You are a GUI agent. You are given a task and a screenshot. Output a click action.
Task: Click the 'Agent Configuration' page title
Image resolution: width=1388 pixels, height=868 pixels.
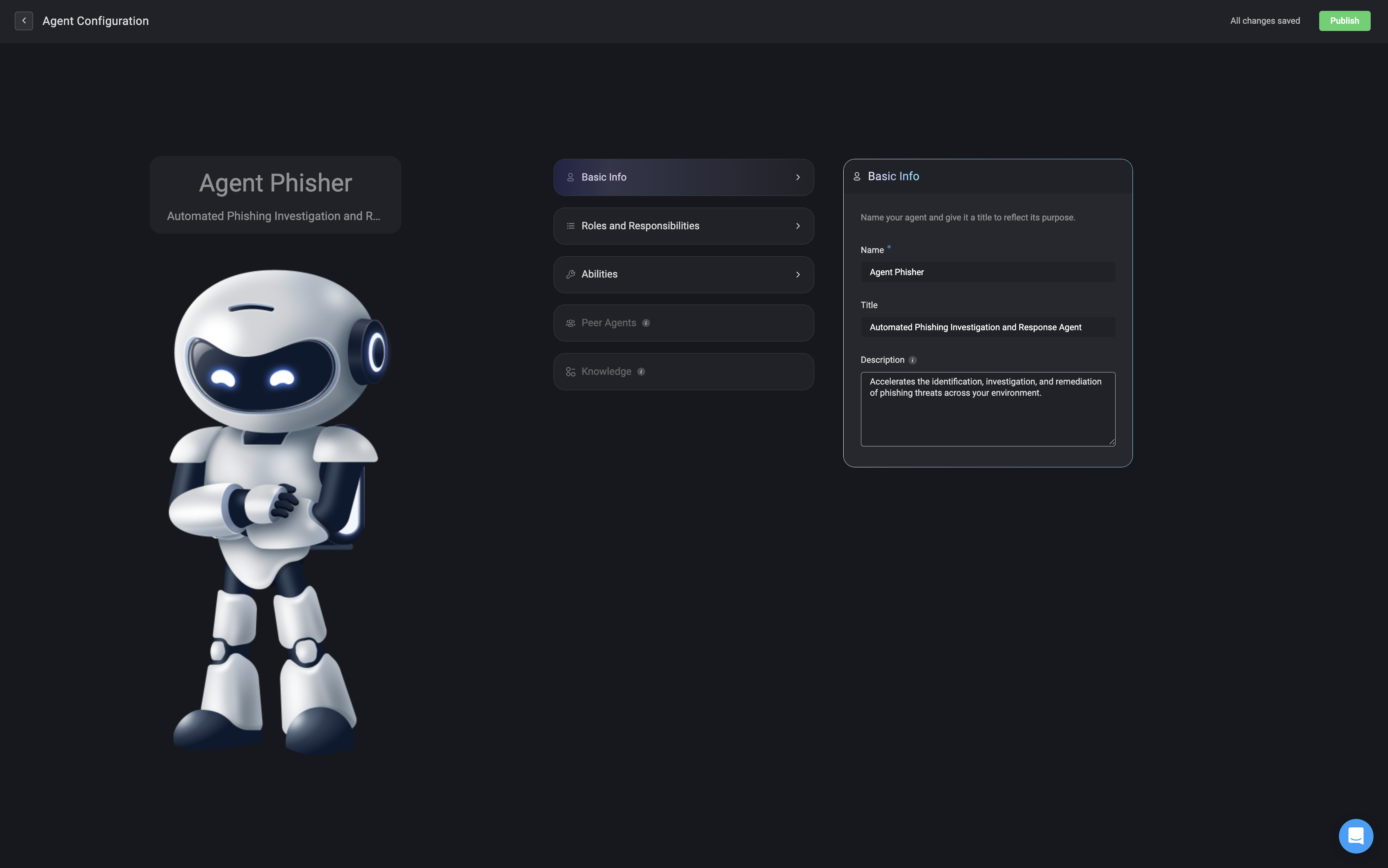click(95, 21)
